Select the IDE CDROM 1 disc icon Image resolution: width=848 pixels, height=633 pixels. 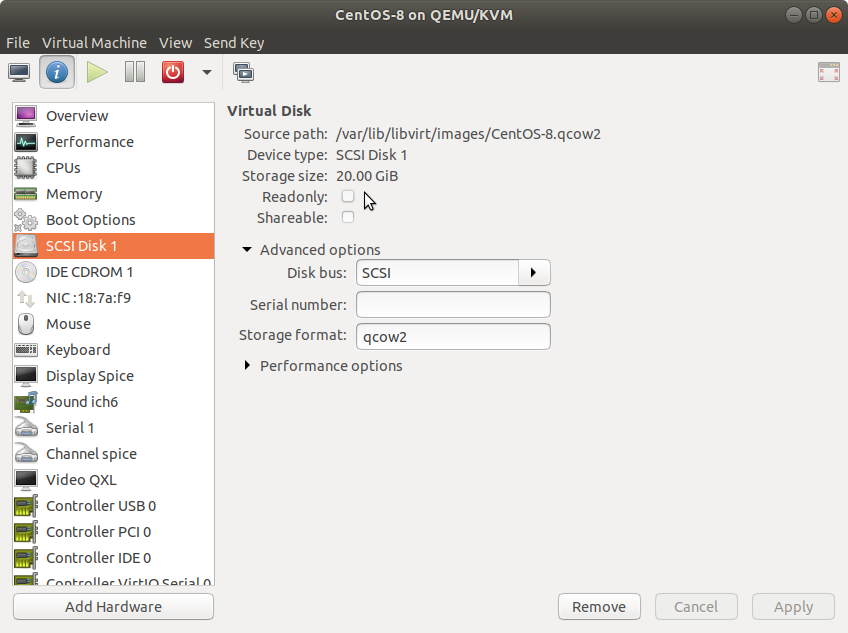[x=25, y=272]
